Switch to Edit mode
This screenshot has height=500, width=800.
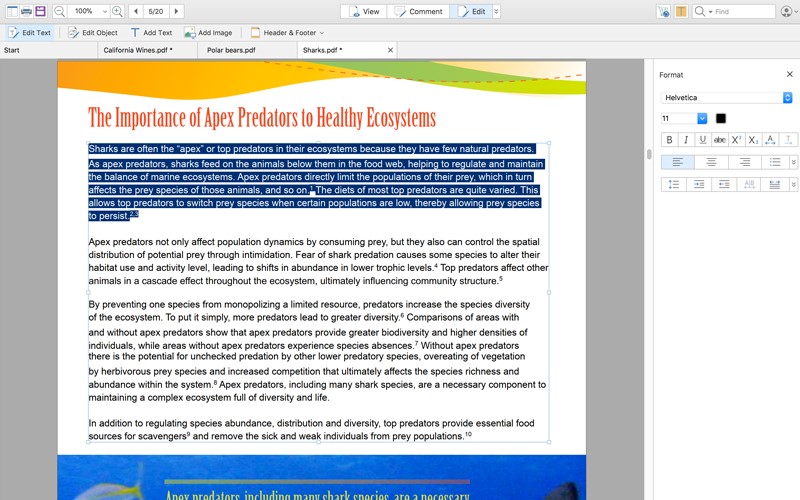pos(471,11)
